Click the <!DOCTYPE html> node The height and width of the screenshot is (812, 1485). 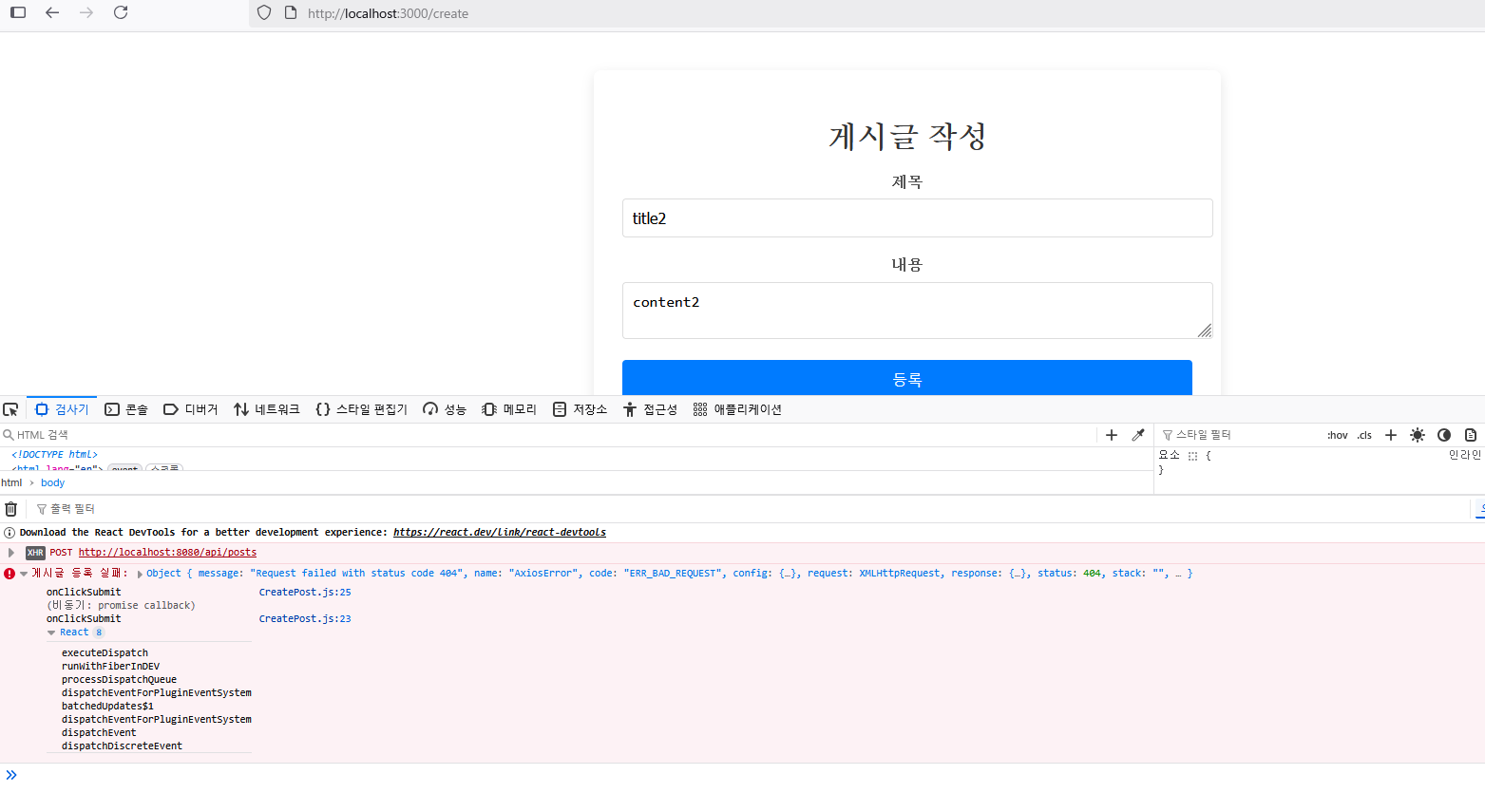click(54, 454)
